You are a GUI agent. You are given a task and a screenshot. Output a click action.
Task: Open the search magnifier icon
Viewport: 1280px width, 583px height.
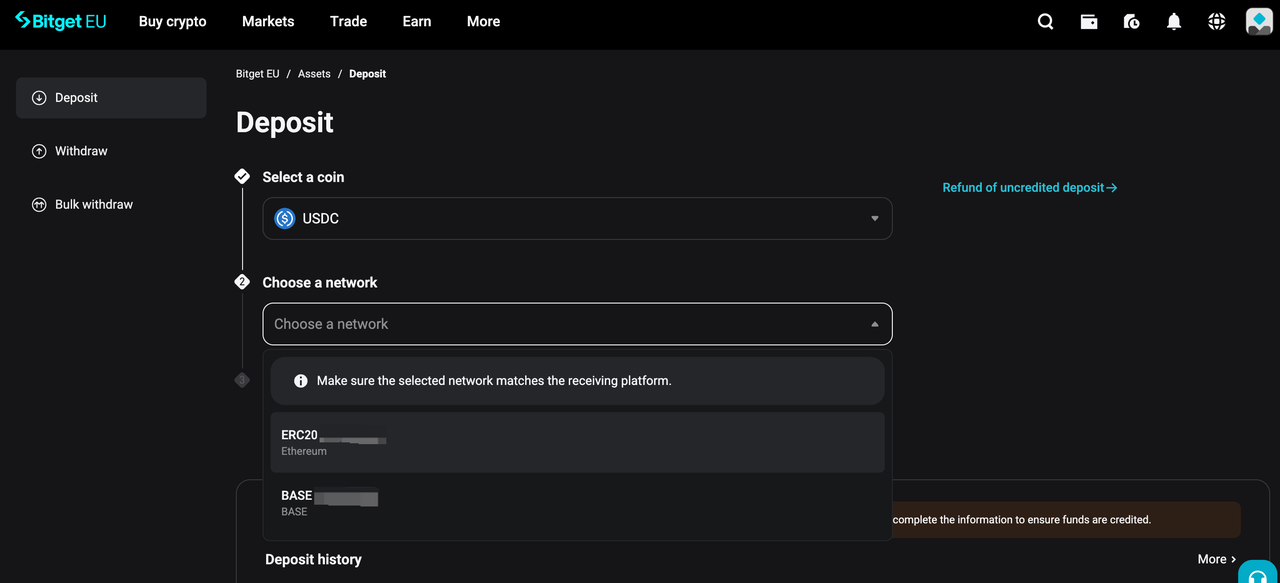coord(1045,21)
